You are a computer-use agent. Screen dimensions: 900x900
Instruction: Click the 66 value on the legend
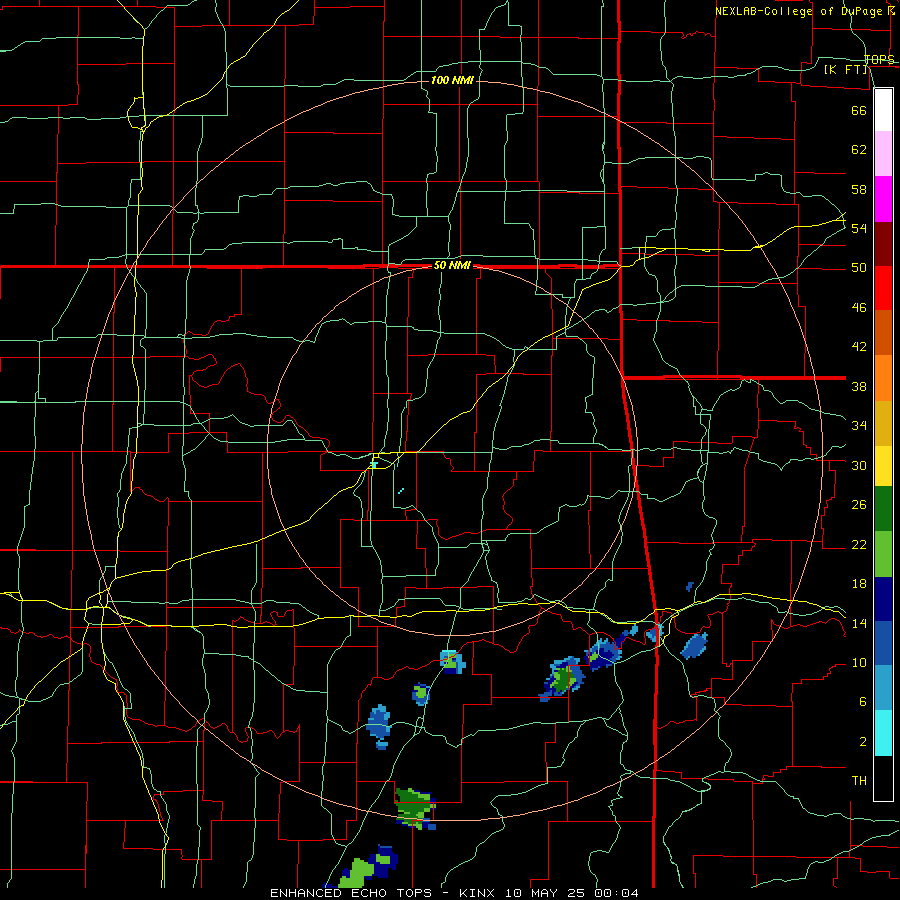pyautogui.click(x=859, y=110)
